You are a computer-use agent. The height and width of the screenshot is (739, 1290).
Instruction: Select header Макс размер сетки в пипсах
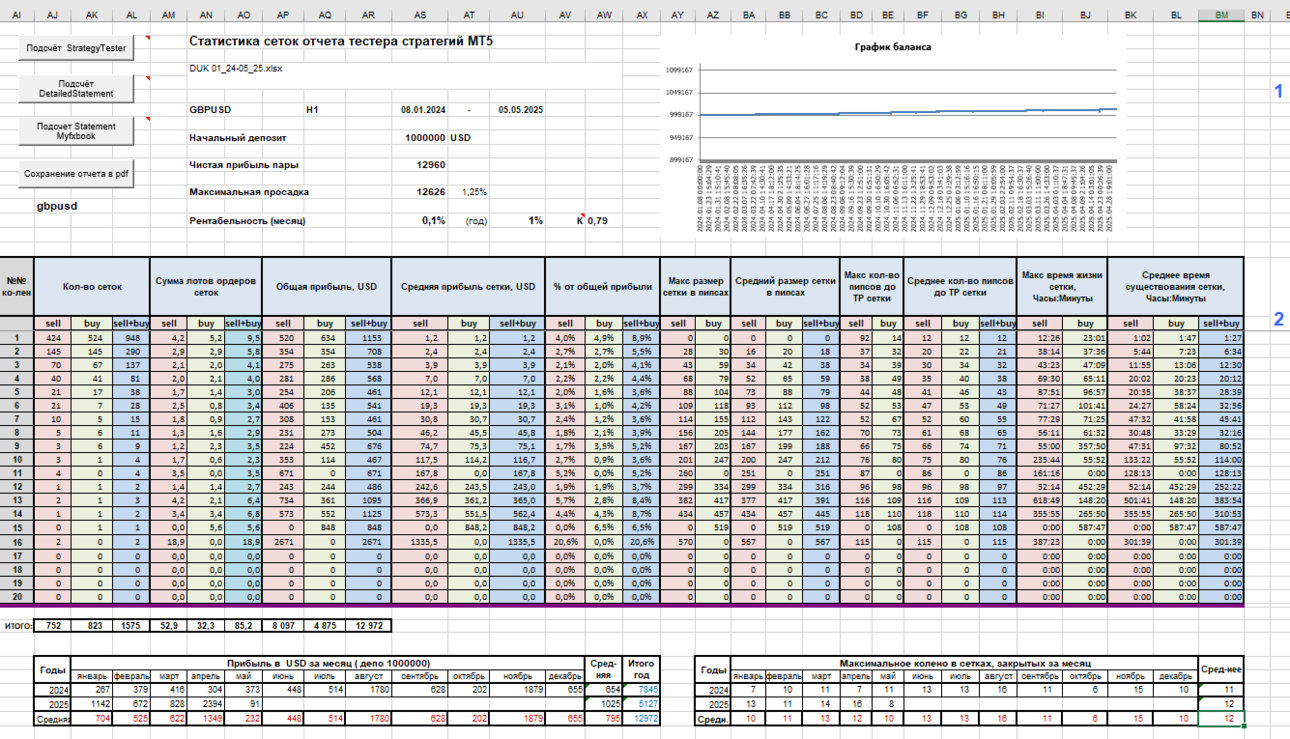click(x=696, y=286)
